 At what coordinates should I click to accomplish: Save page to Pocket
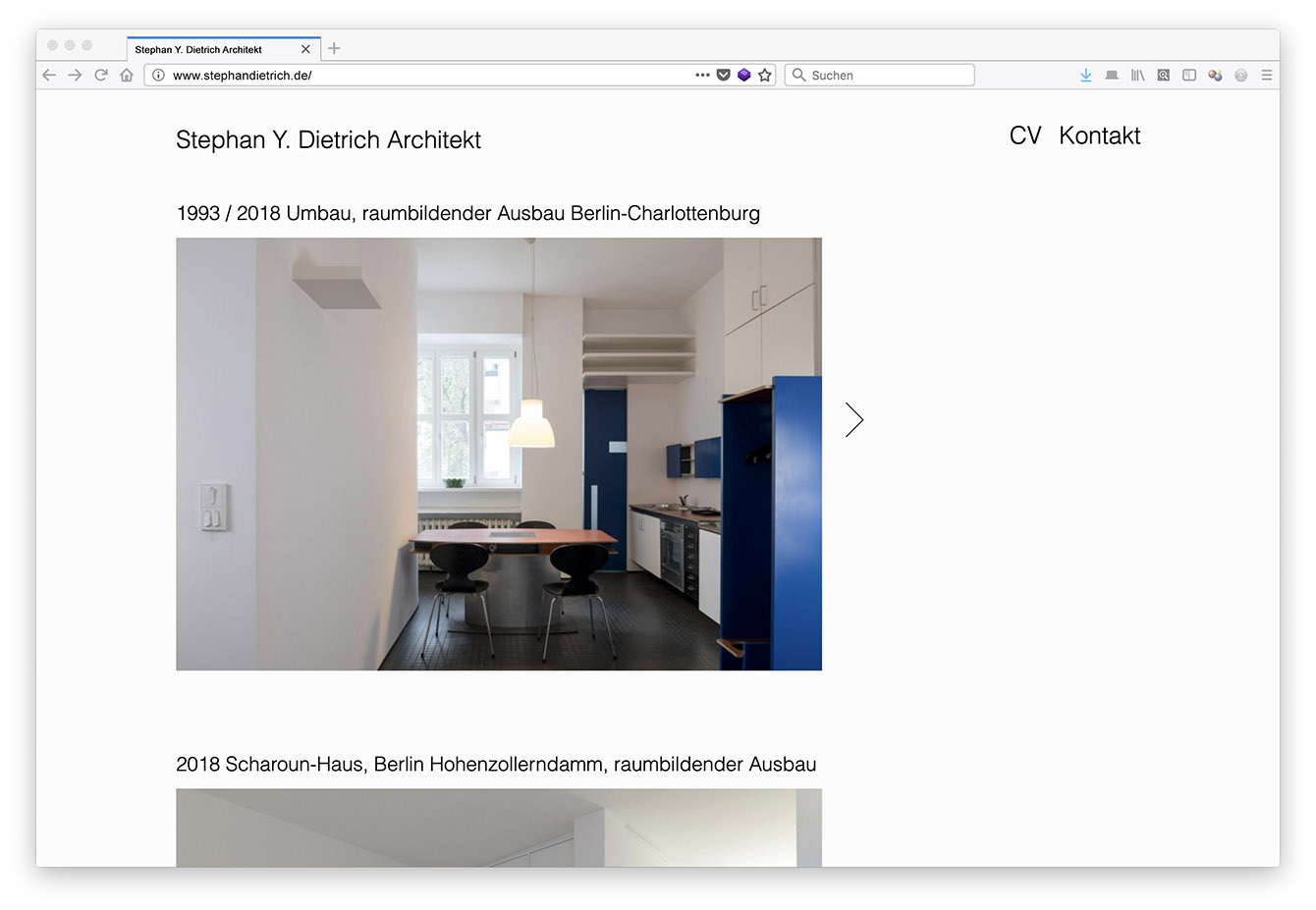click(x=724, y=75)
